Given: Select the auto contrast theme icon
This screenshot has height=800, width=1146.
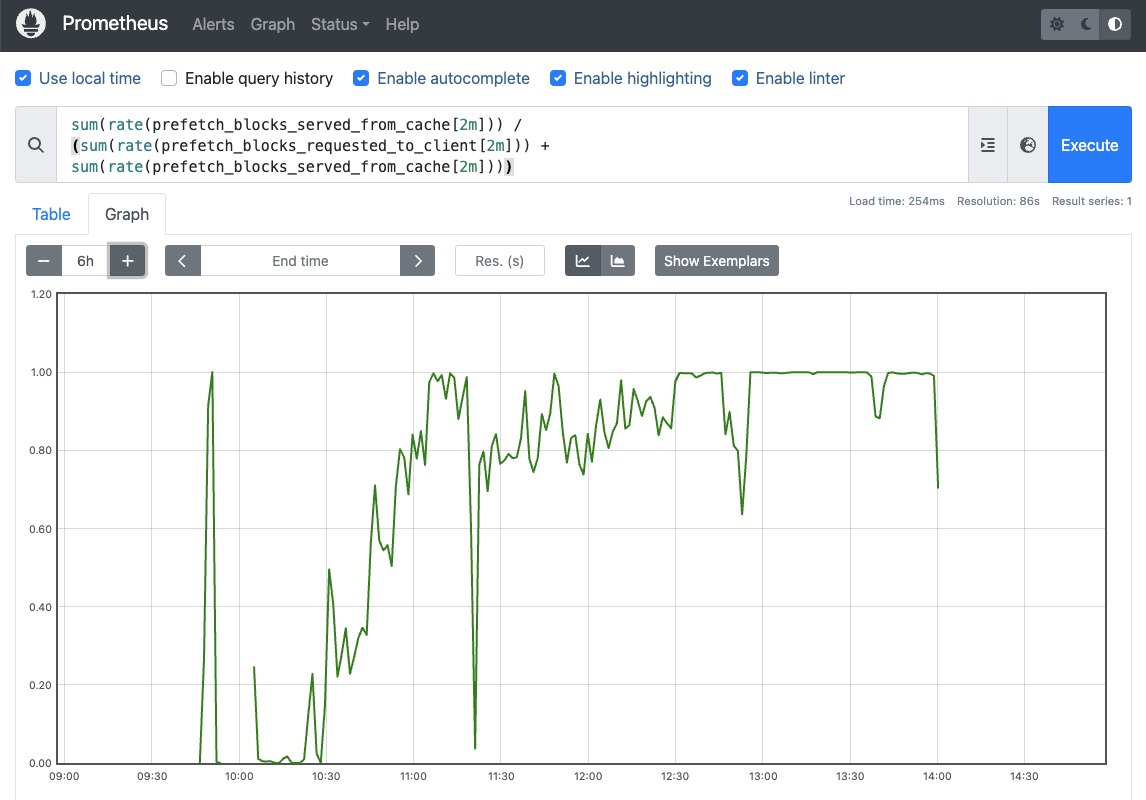Looking at the screenshot, I should (1115, 24).
